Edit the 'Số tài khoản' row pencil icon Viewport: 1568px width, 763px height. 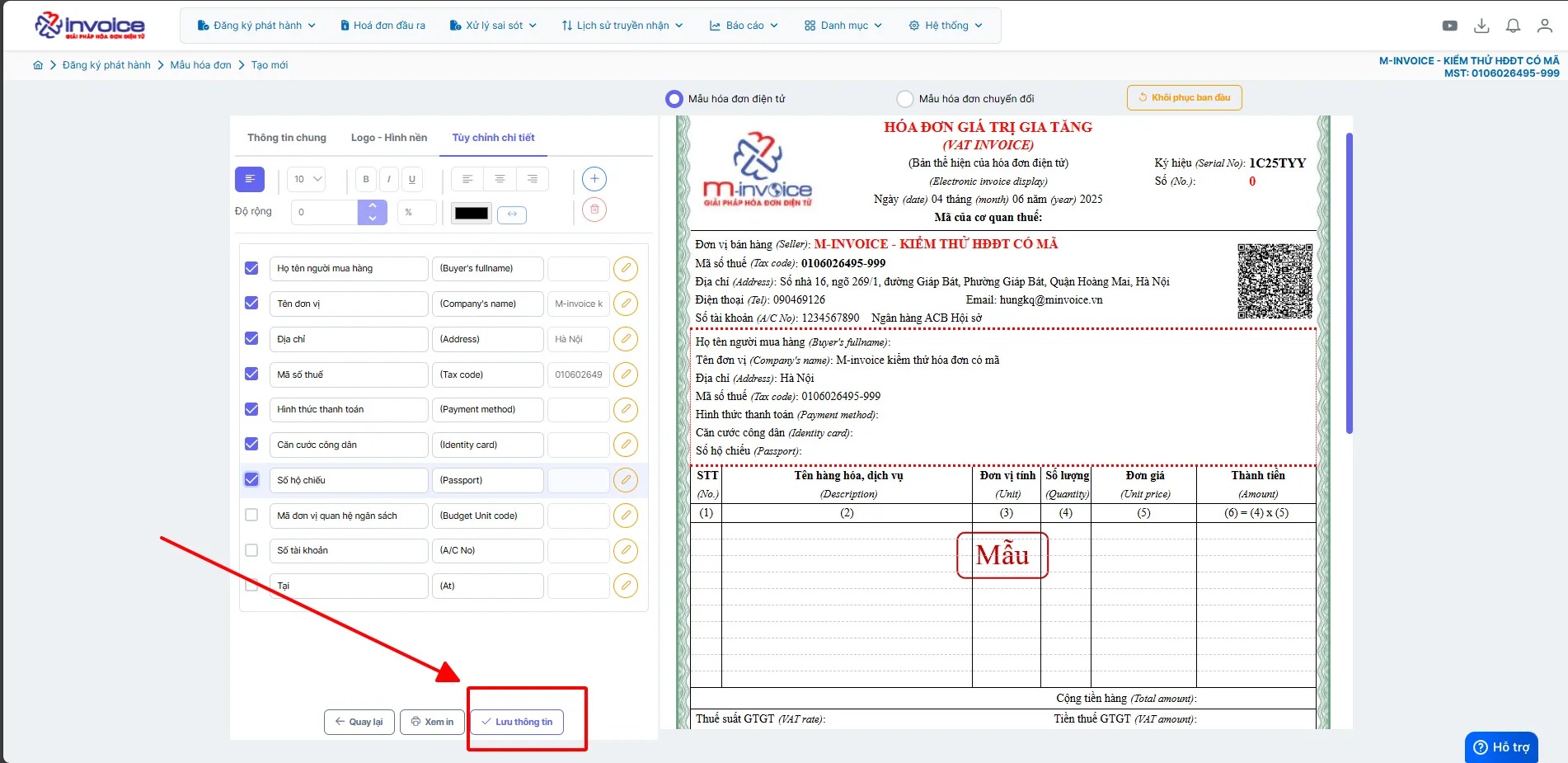[x=626, y=550]
